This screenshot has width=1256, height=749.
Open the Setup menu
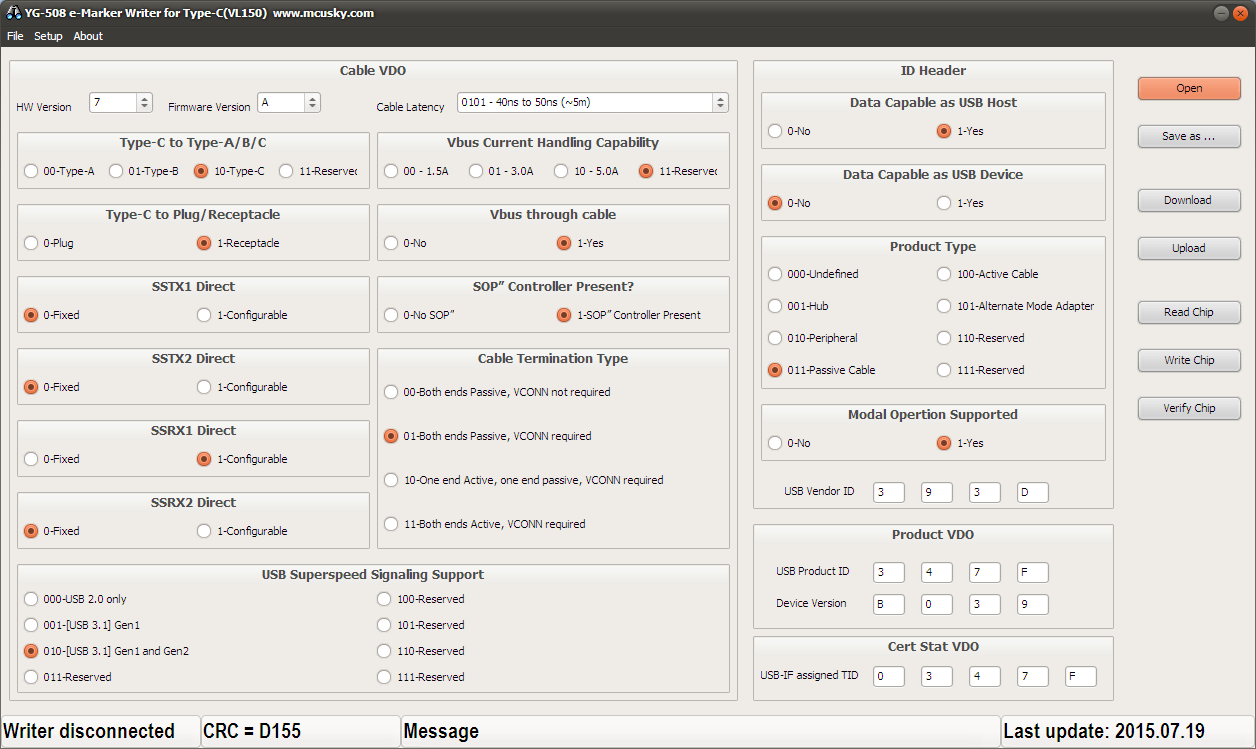pyautogui.click(x=48, y=36)
